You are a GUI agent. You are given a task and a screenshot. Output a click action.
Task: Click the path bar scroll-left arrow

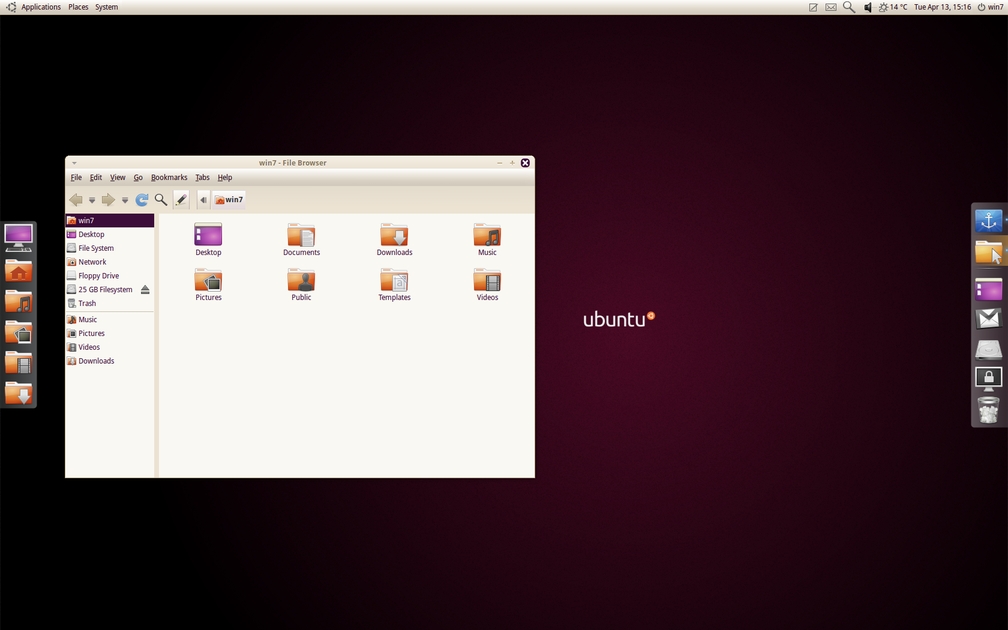coord(203,200)
